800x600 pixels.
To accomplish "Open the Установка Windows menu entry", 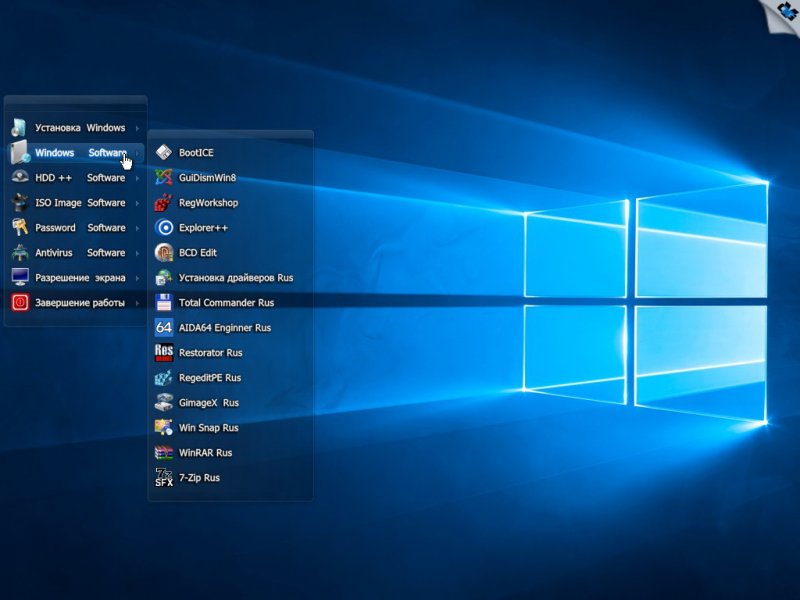I will [76, 128].
